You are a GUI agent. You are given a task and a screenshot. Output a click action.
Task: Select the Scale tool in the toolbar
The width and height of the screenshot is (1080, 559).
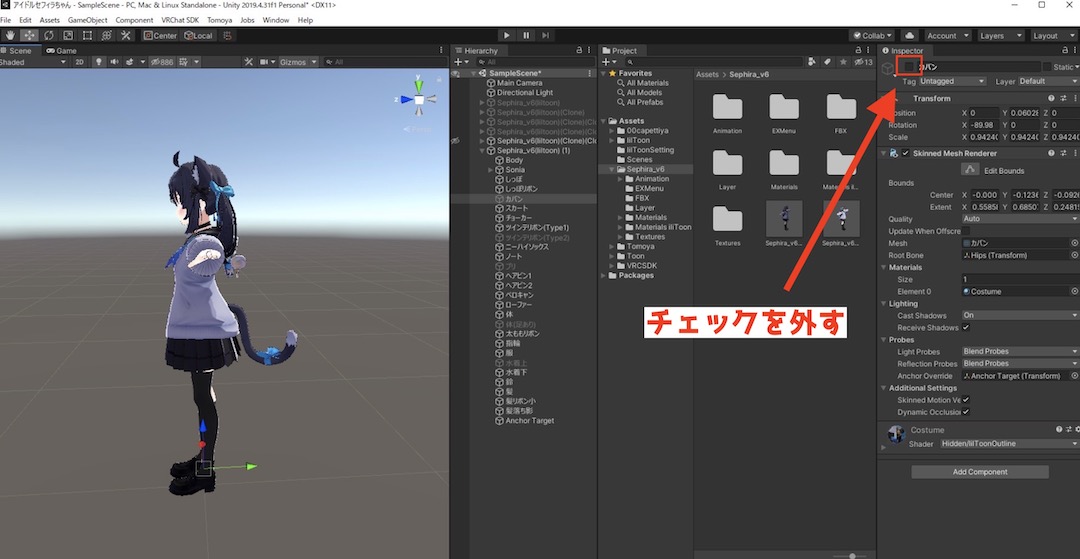(x=68, y=35)
